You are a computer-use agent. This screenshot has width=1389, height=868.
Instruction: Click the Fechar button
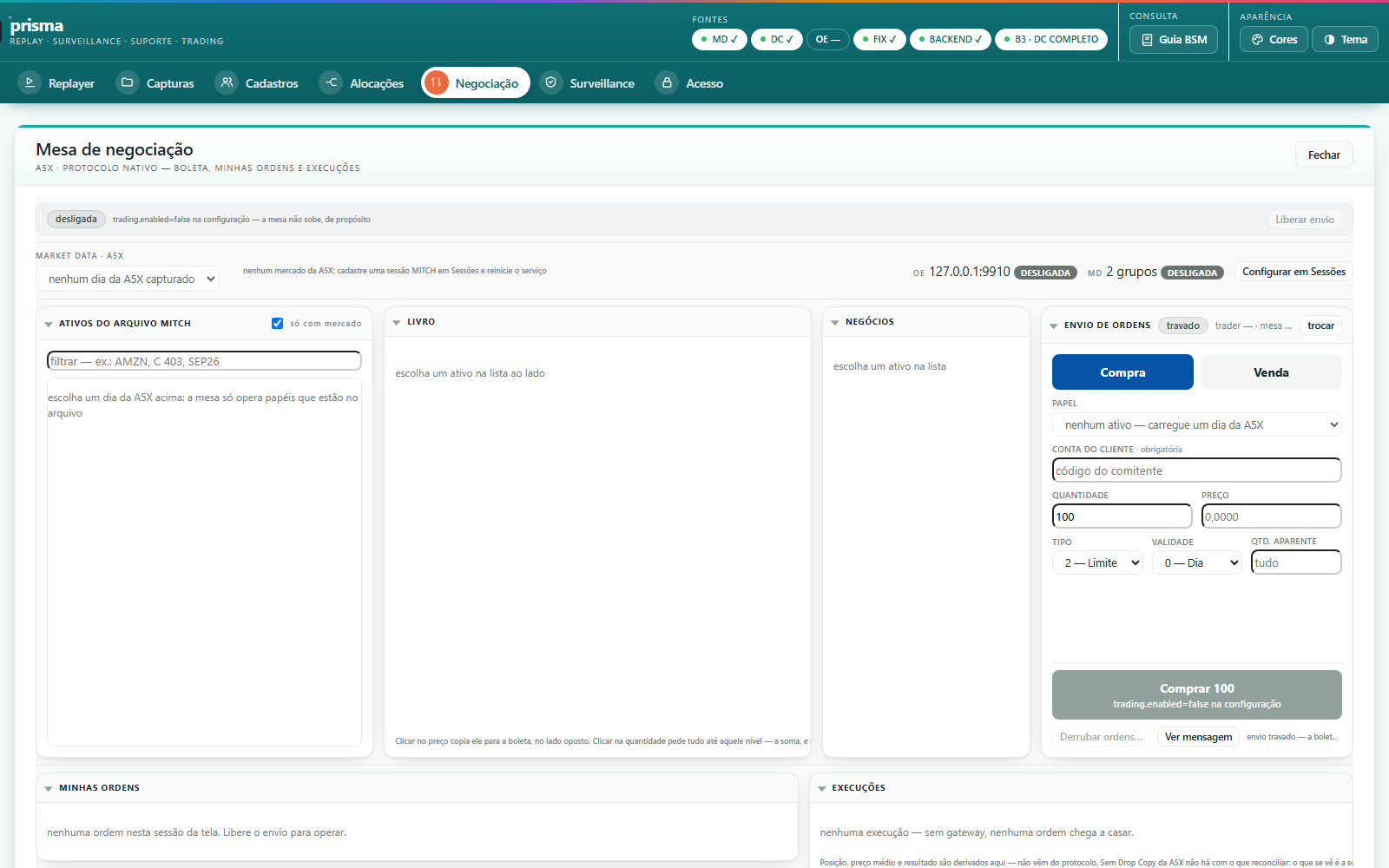point(1324,155)
